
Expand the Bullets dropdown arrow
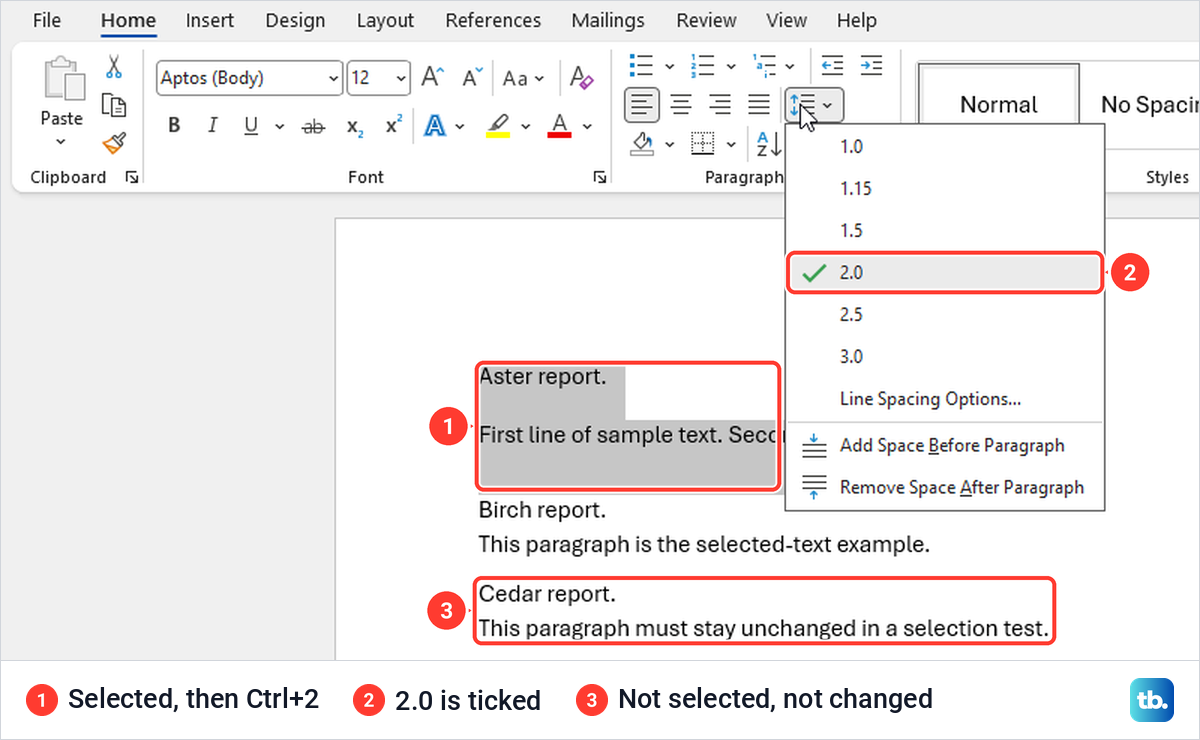(668, 66)
